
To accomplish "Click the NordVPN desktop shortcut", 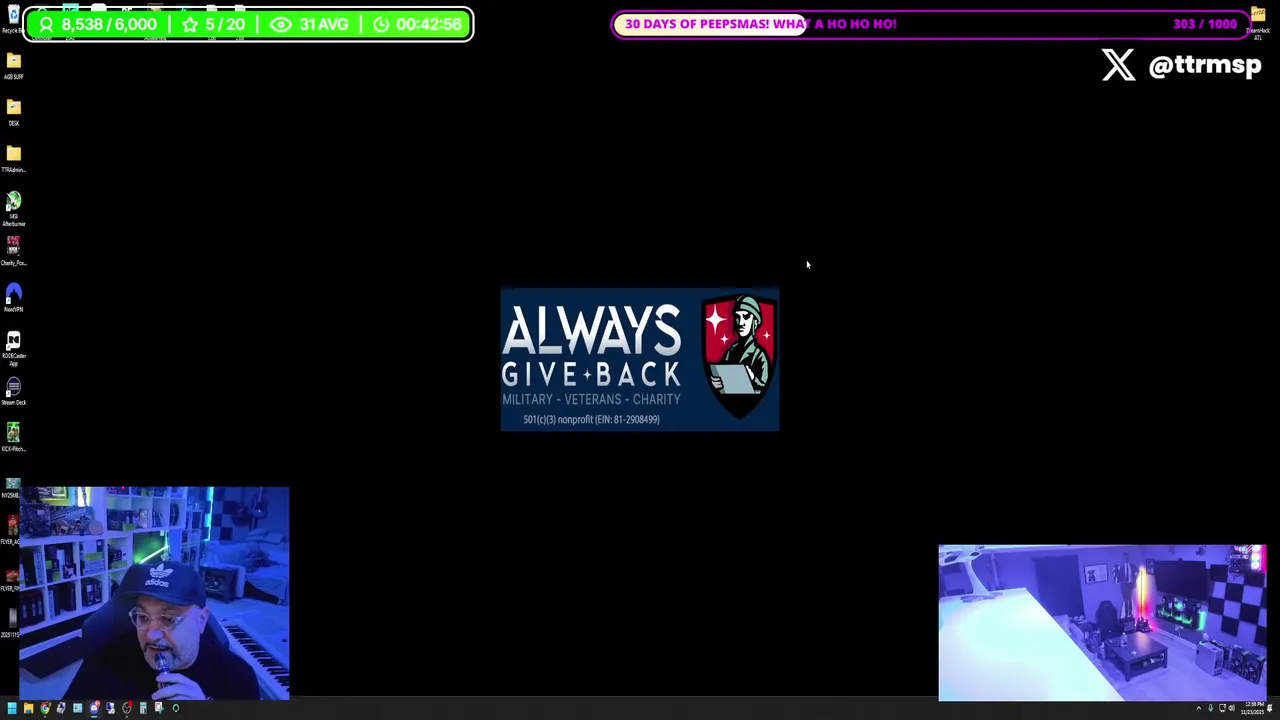I will tap(14, 297).
